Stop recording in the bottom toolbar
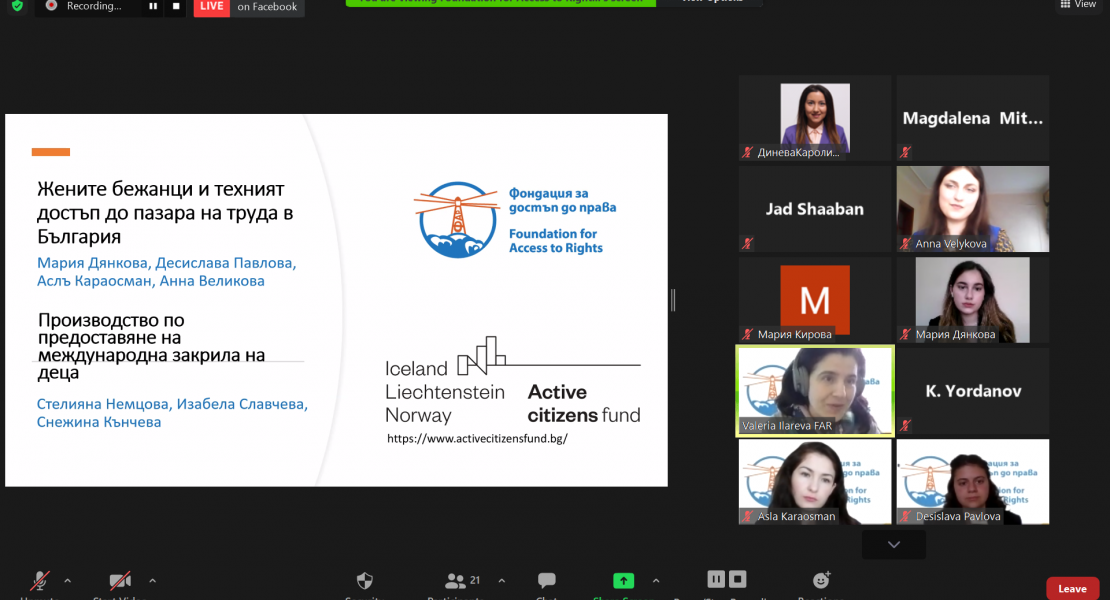 point(738,579)
